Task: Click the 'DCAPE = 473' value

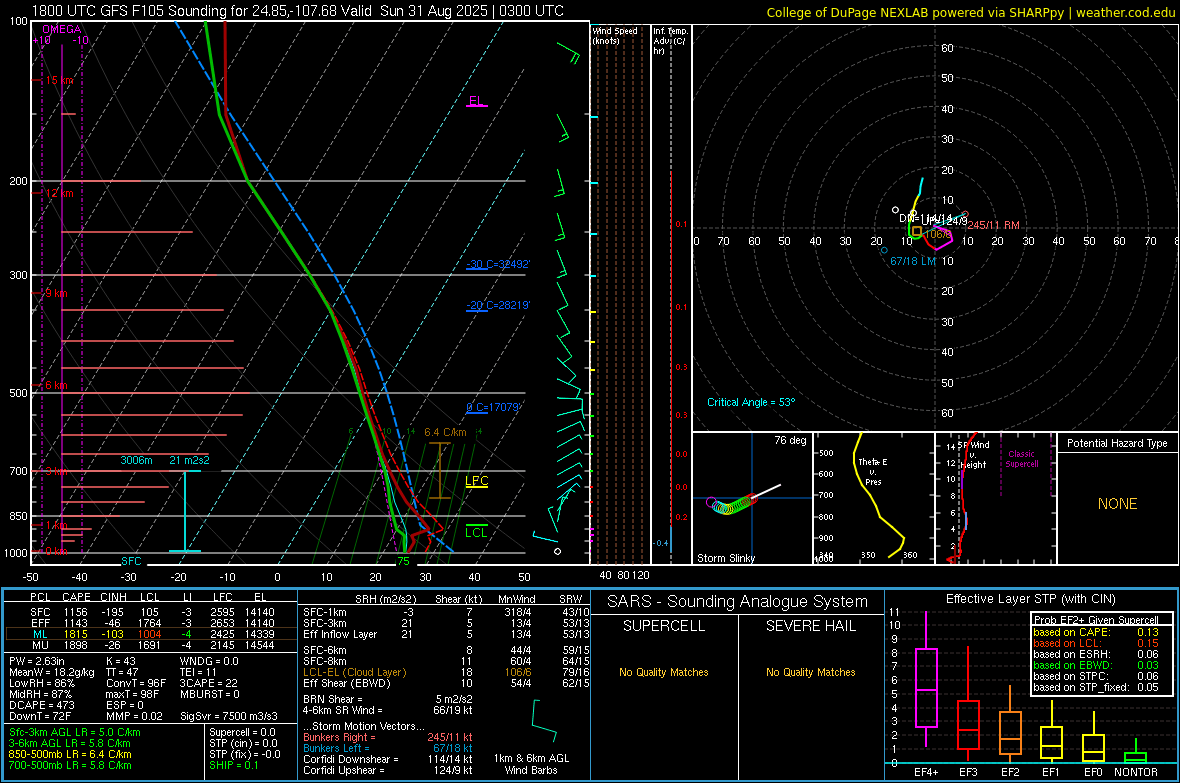Action: pos(41,705)
